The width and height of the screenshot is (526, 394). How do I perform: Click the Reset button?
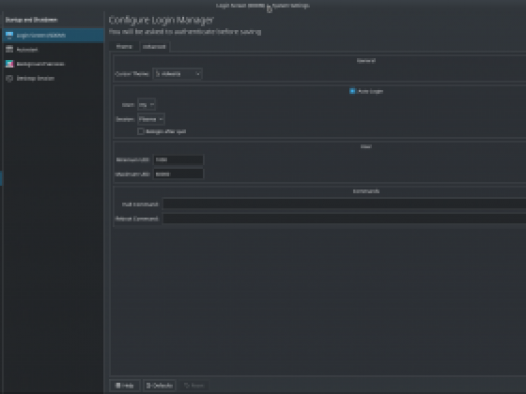[194, 386]
